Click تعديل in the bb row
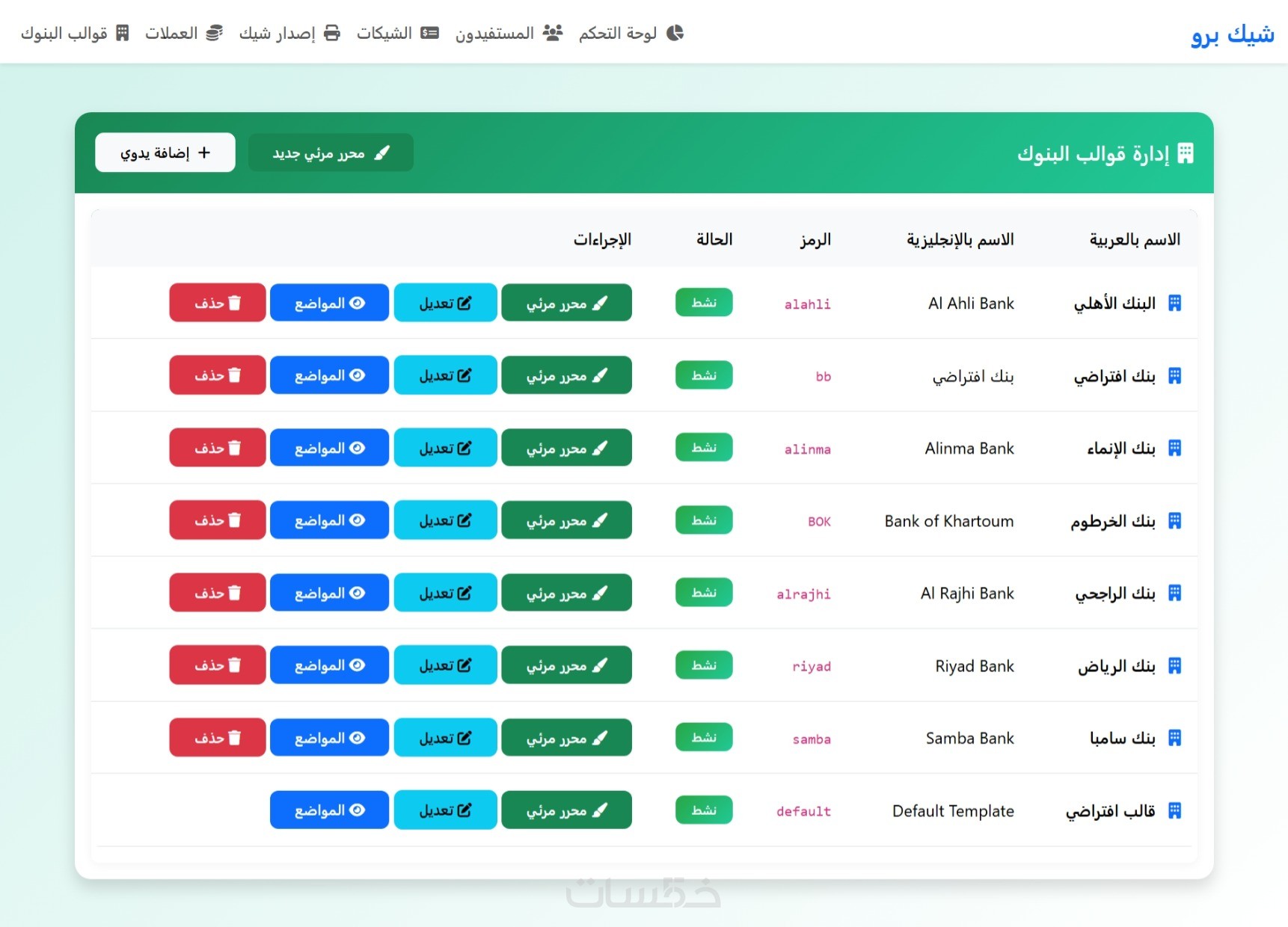This screenshot has height=927, width=1288. [446, 375]
